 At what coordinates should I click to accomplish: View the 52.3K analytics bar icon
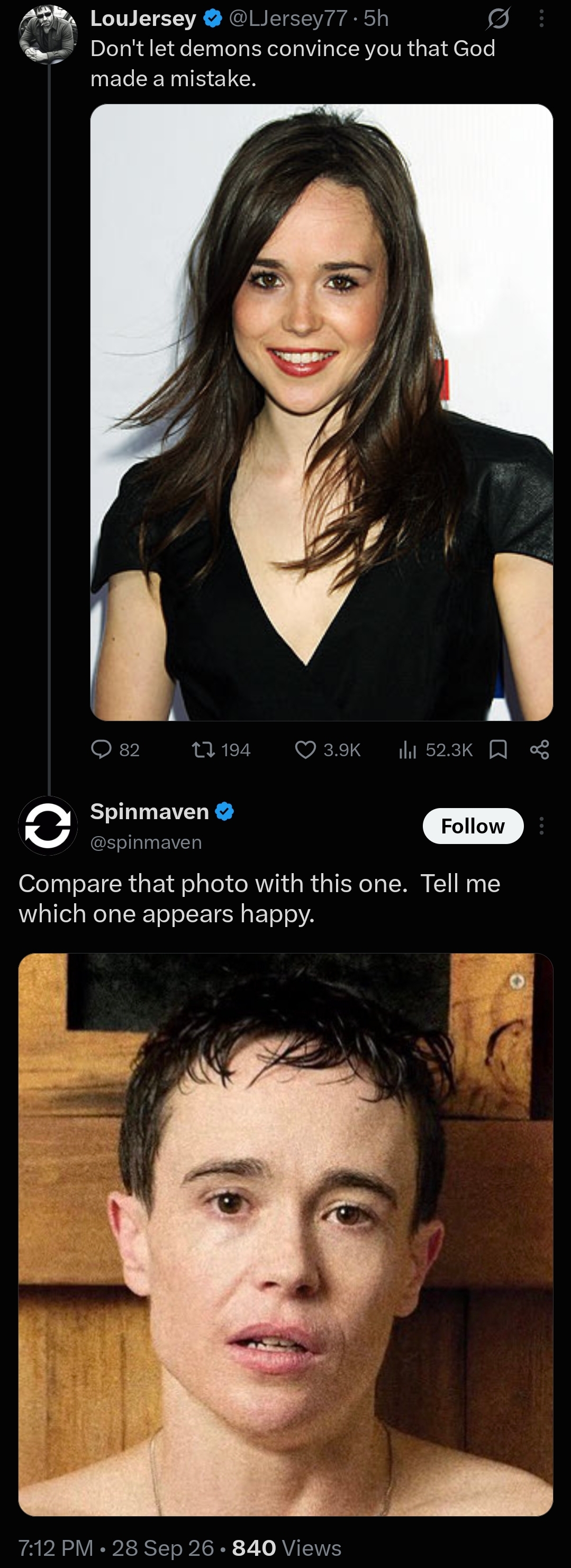407,749
